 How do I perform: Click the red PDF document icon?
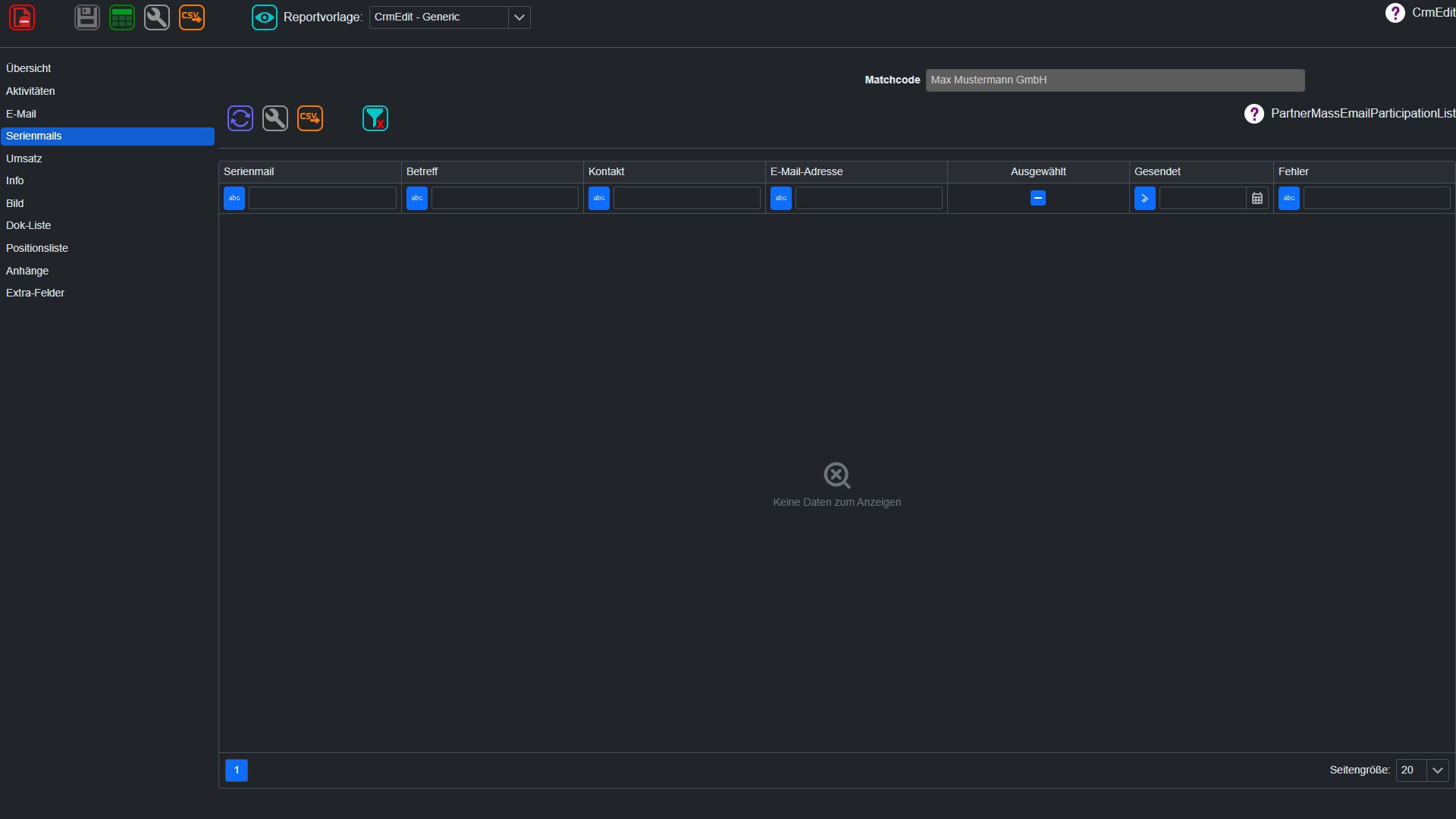tap(22, 17)
